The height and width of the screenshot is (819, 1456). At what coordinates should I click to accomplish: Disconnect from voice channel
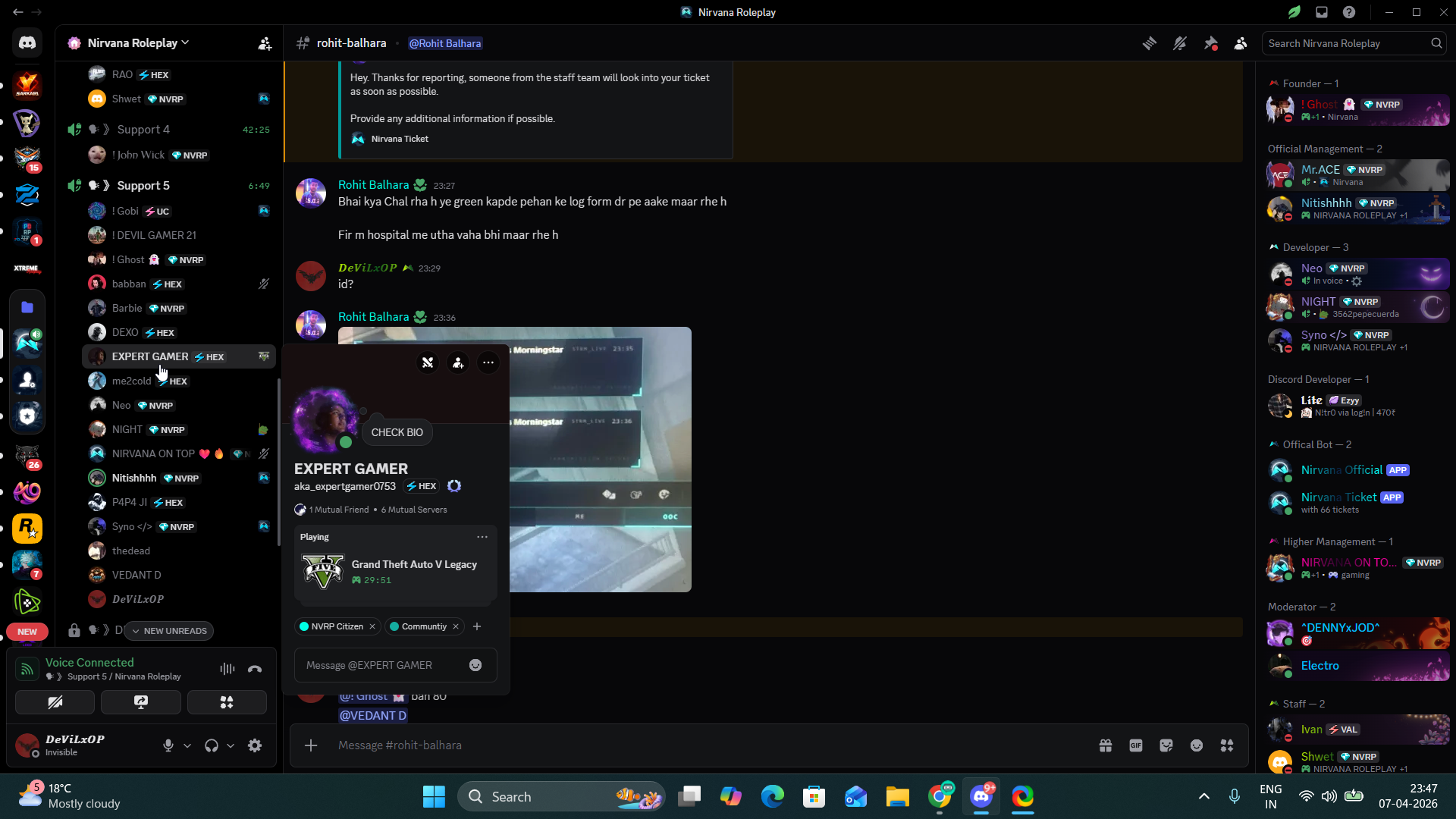point(255,669)
